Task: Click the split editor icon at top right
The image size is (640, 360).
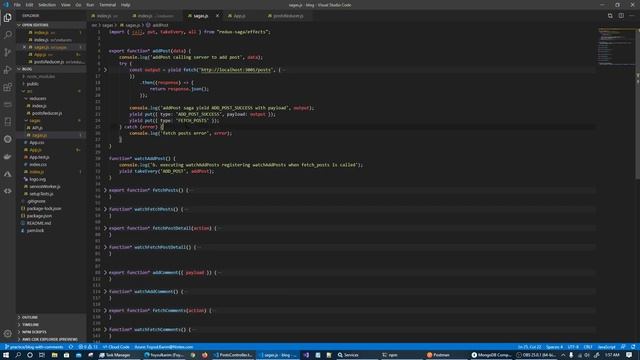Action: coord(621,16)
